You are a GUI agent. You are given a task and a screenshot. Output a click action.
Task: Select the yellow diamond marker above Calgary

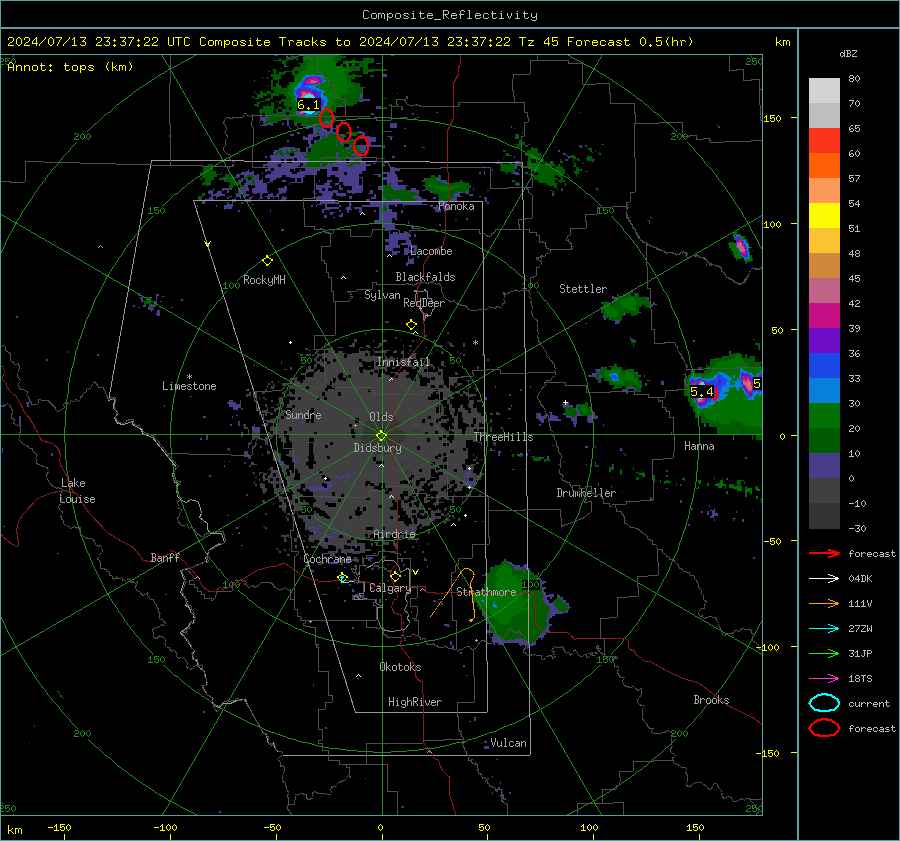(395, 576)
